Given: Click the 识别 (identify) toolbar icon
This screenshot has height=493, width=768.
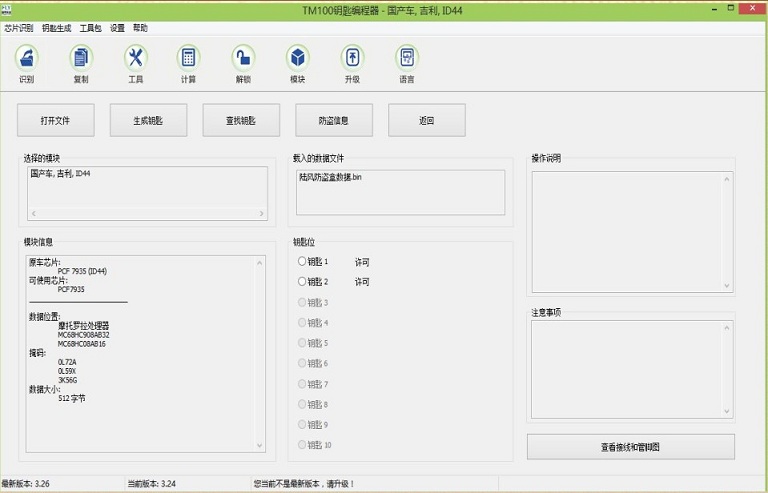Looking at the screenshot, I should coord(26,63).
